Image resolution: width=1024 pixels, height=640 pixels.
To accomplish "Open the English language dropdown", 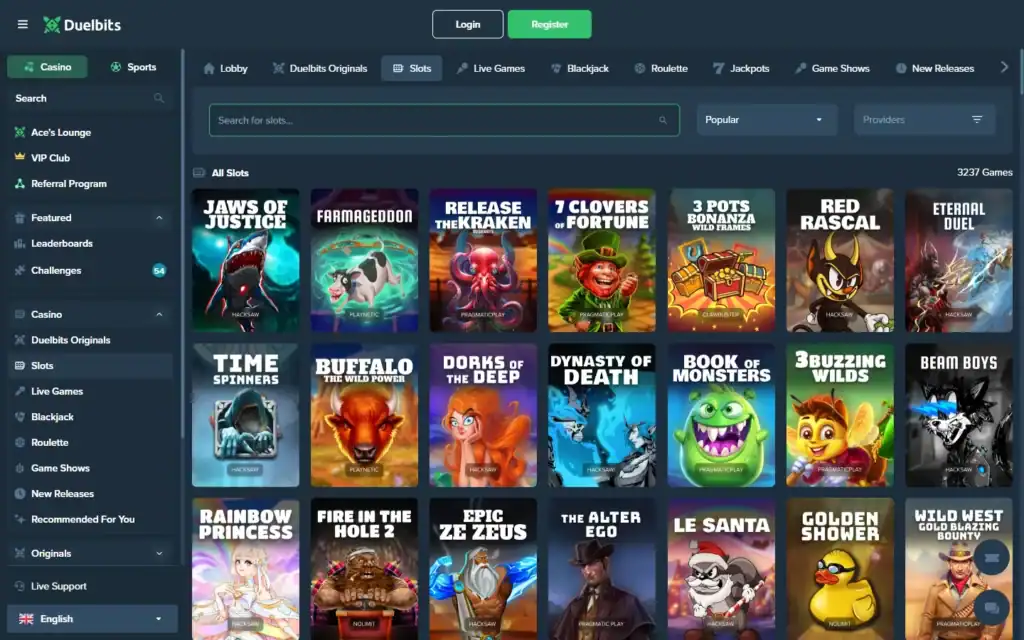I will click(x=92, y=618).
